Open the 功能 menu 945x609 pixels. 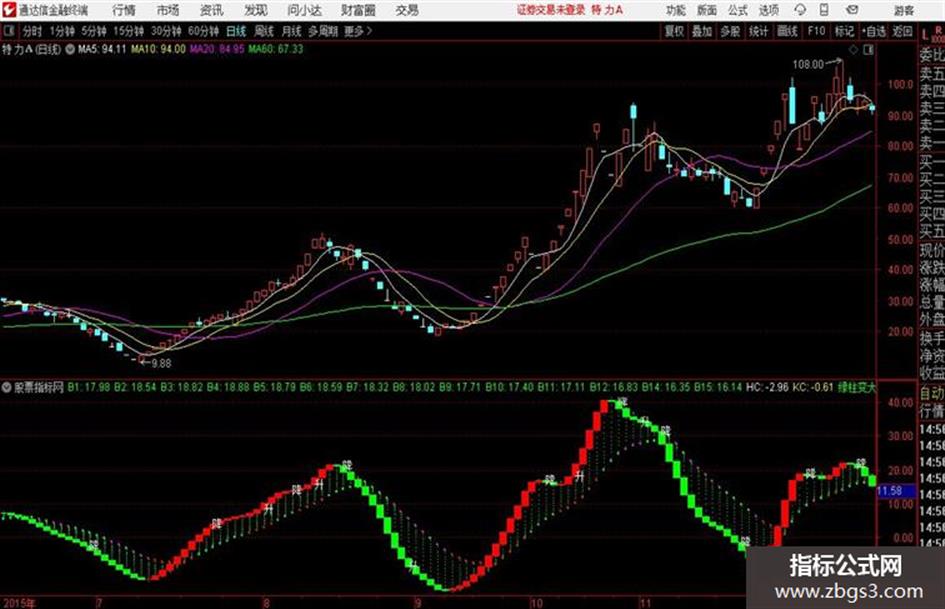[x=676, y=10]
